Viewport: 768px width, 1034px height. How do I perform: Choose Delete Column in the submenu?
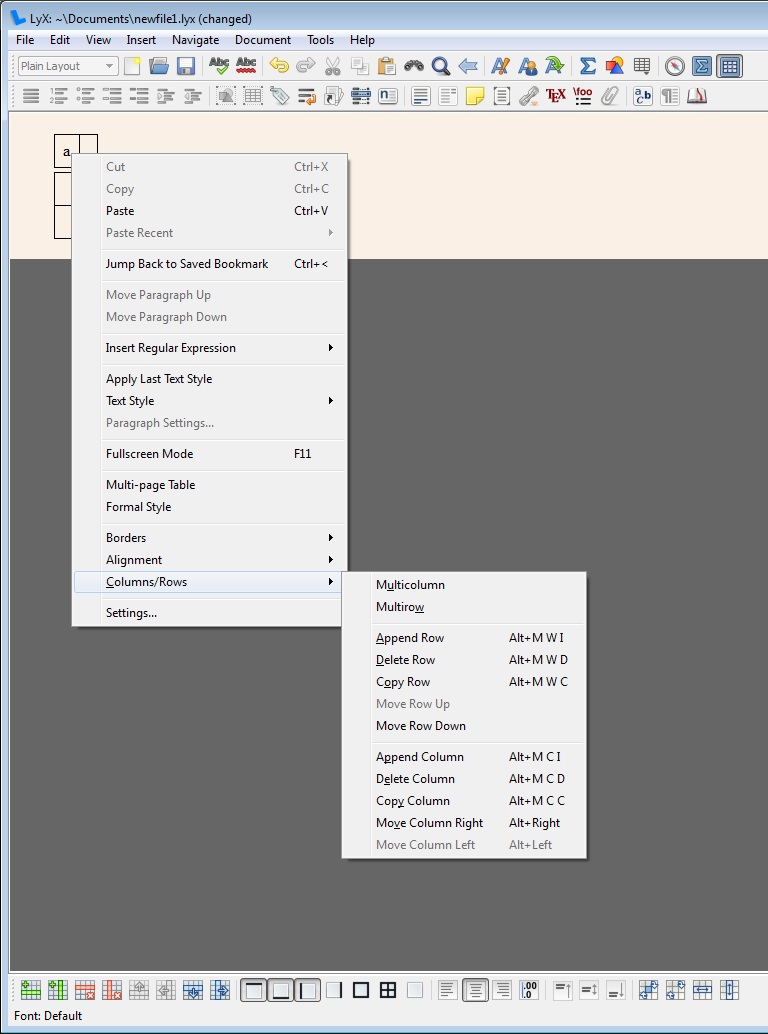click(464, 779)
